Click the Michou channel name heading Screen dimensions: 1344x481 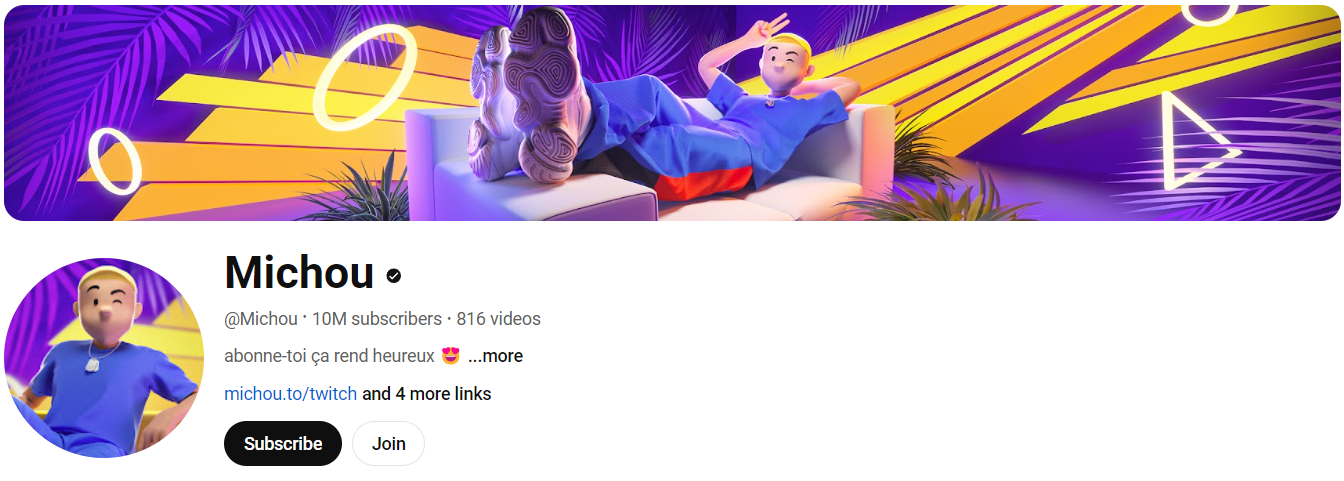299,272
